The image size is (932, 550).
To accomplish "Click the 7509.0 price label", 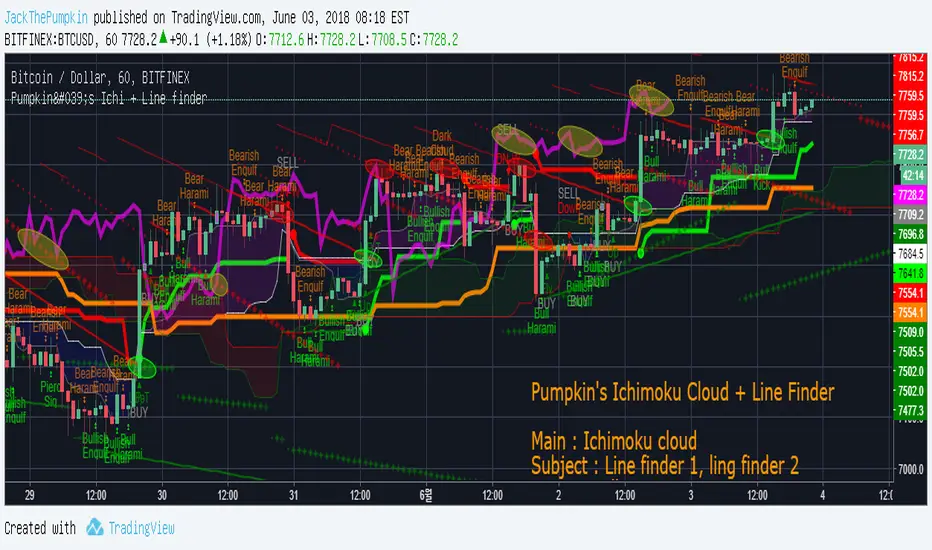I will click(910, 332).
